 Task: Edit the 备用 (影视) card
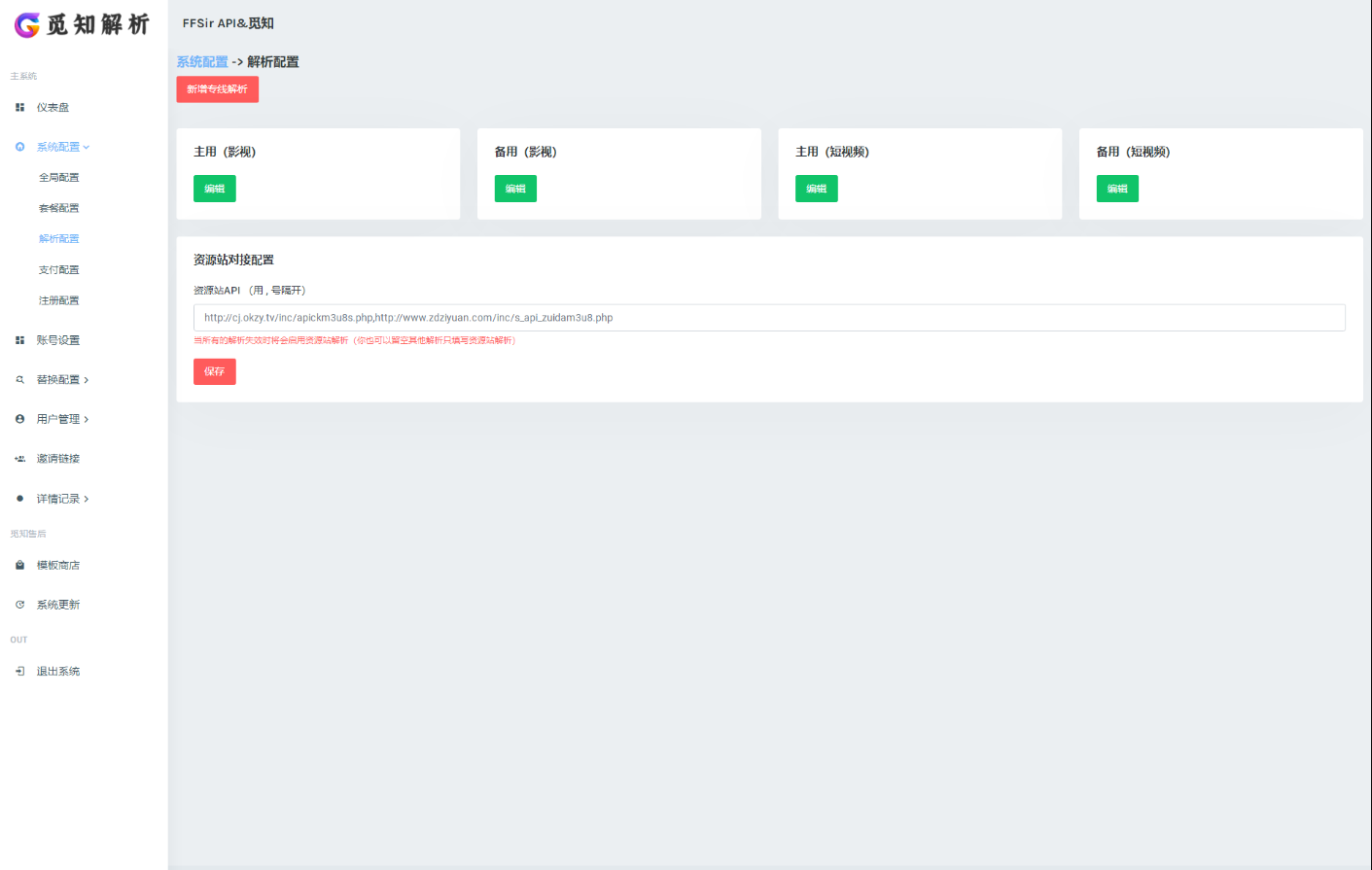pos(515,189)
